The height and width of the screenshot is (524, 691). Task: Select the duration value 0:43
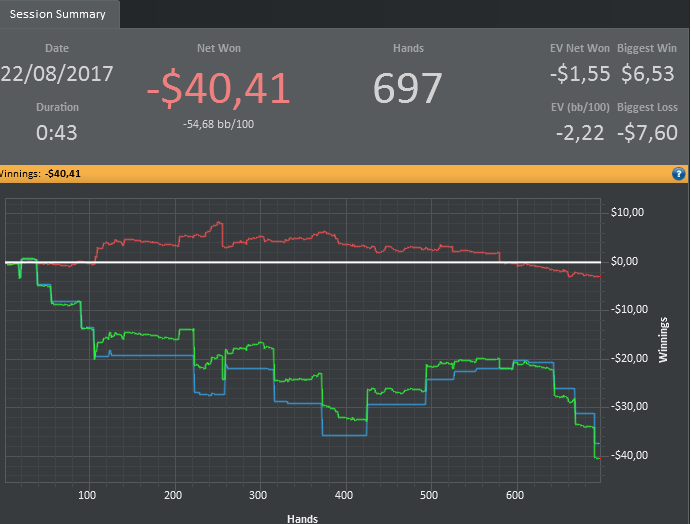point(57,133)
